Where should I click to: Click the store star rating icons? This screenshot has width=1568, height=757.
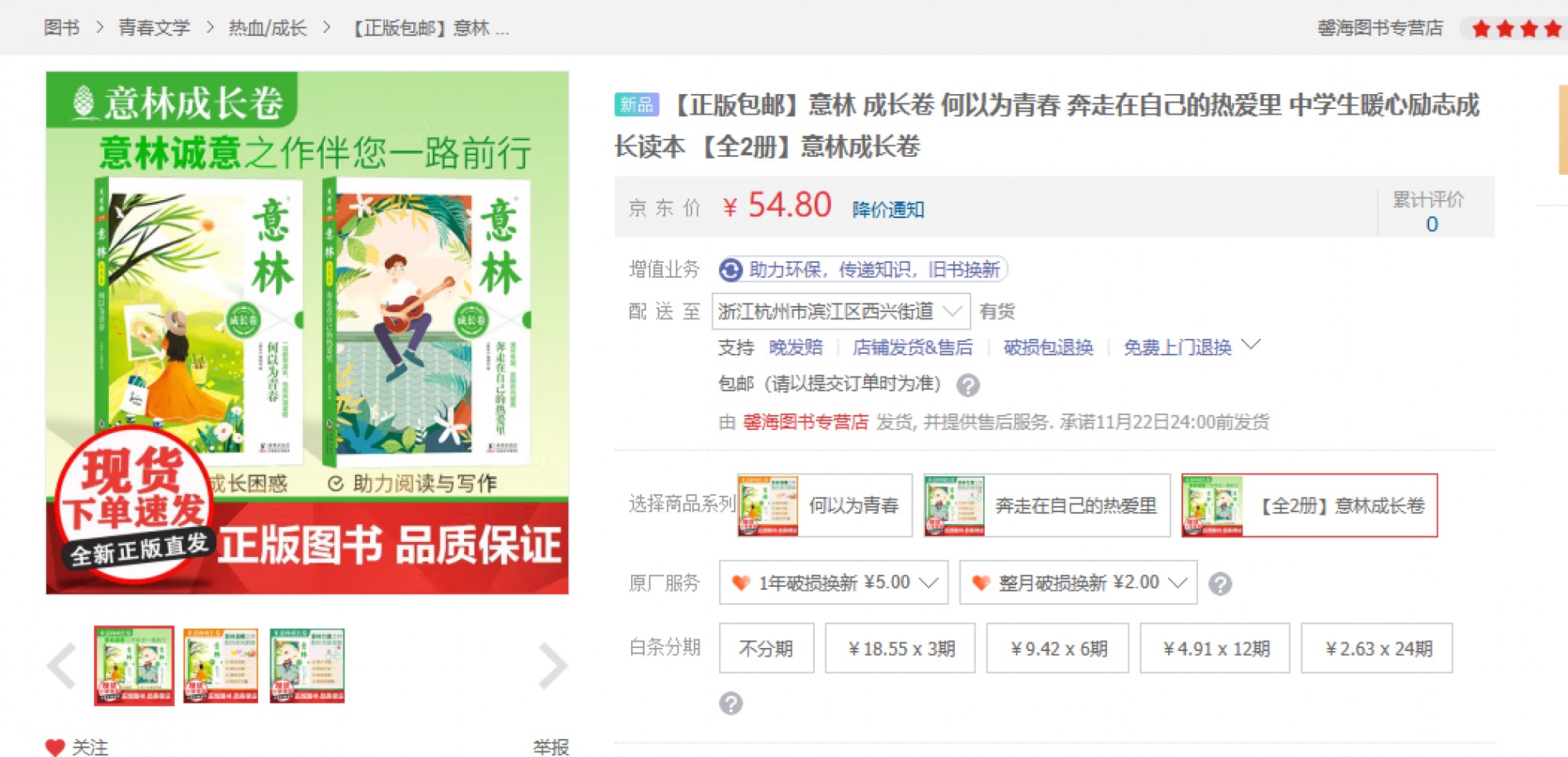pos(1516,29)
